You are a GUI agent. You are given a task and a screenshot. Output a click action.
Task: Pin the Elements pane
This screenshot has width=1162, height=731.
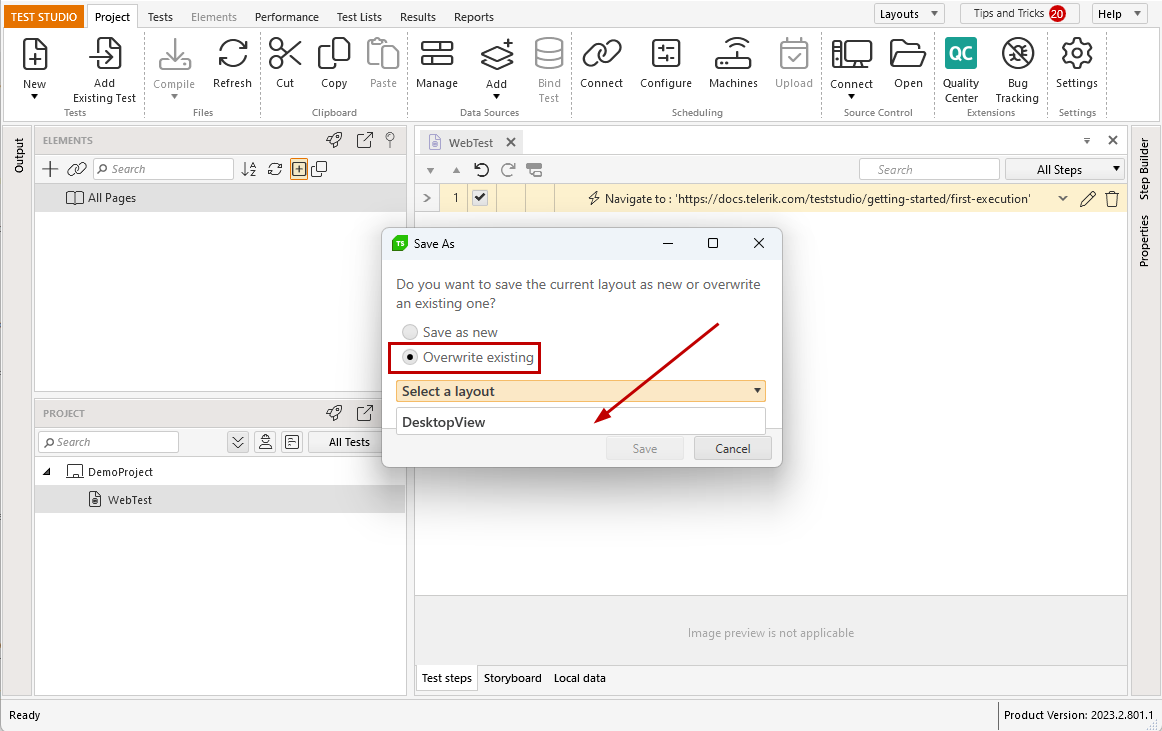coord(390,140)
